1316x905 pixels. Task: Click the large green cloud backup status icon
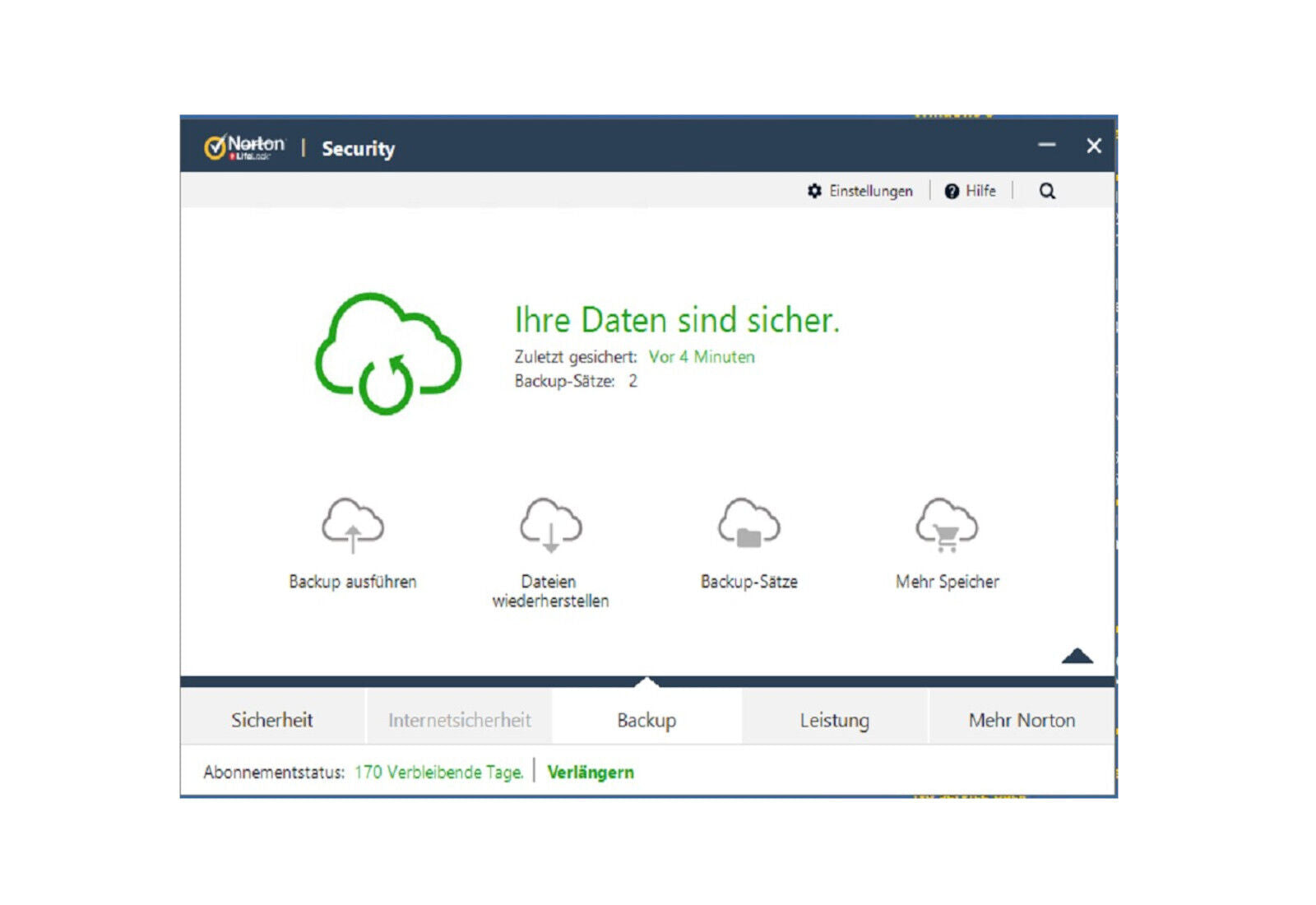click(388, 354)
